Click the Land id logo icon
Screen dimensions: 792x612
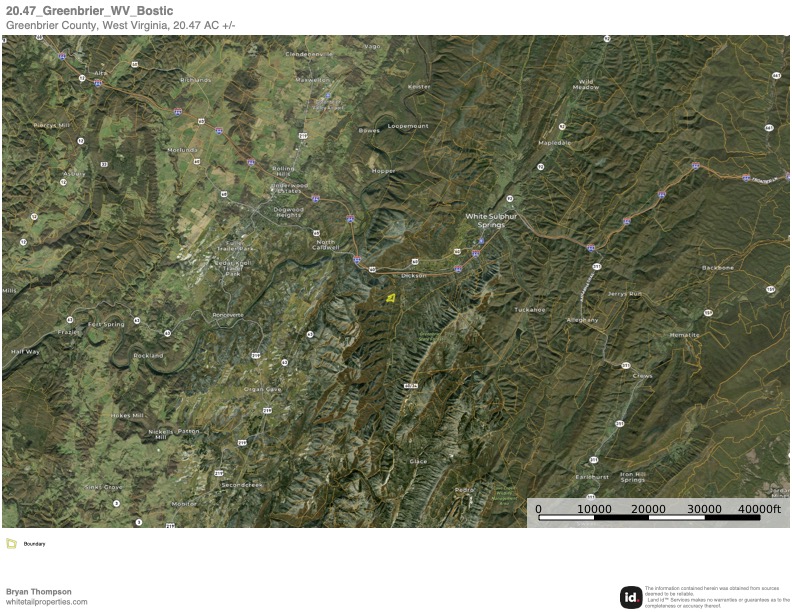[631, 596]
